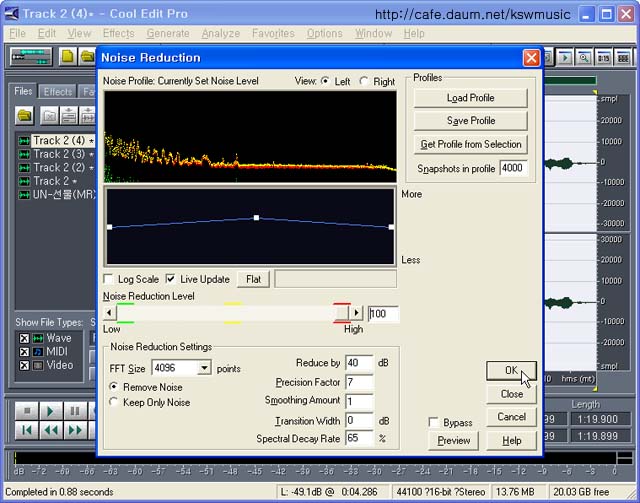This screenshot has width=640, height=503.
Task: Open the File menu
Action: coord(18,33)
